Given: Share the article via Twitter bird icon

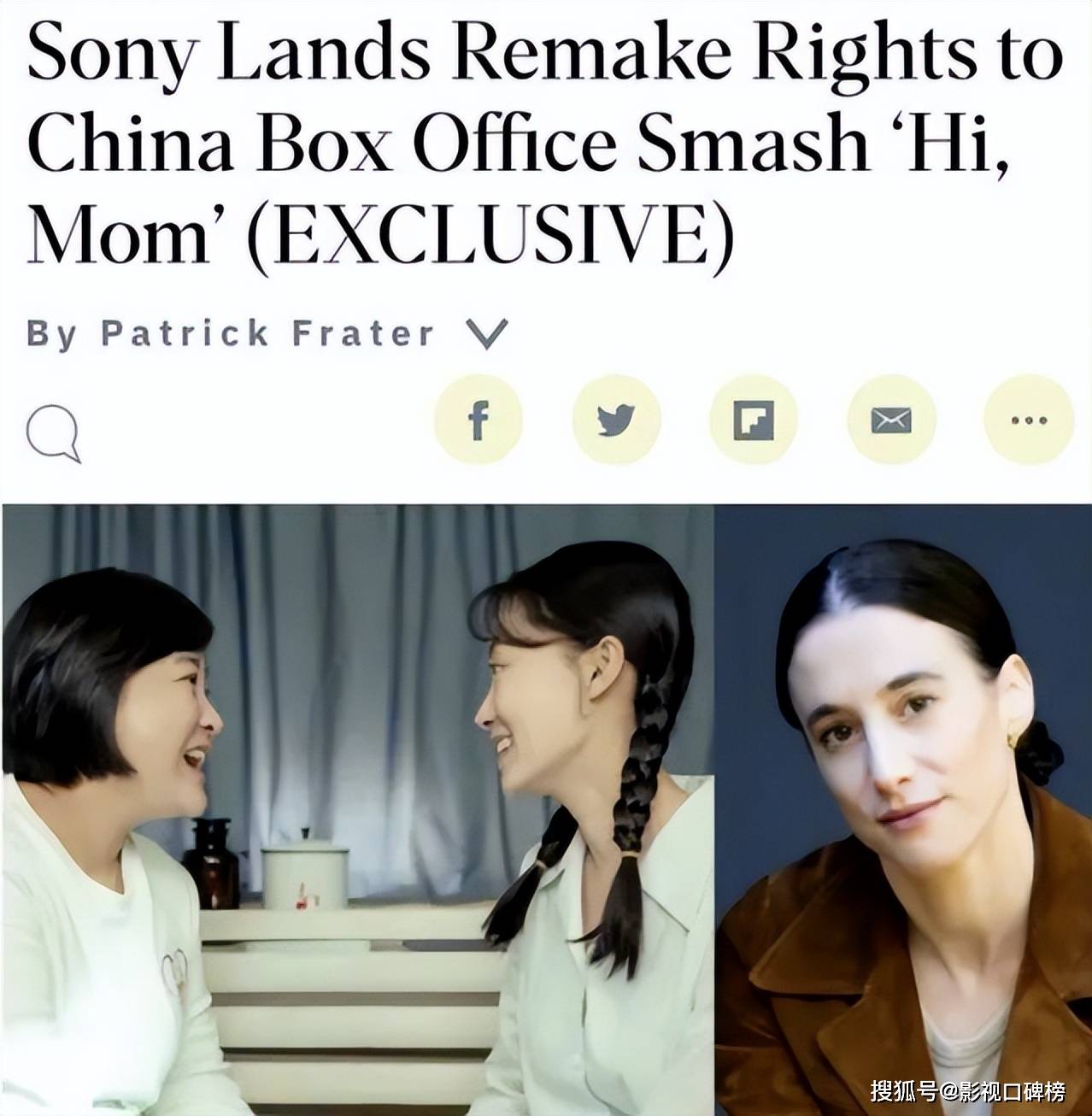Looking at the screenshot, I should coord(616,420).
